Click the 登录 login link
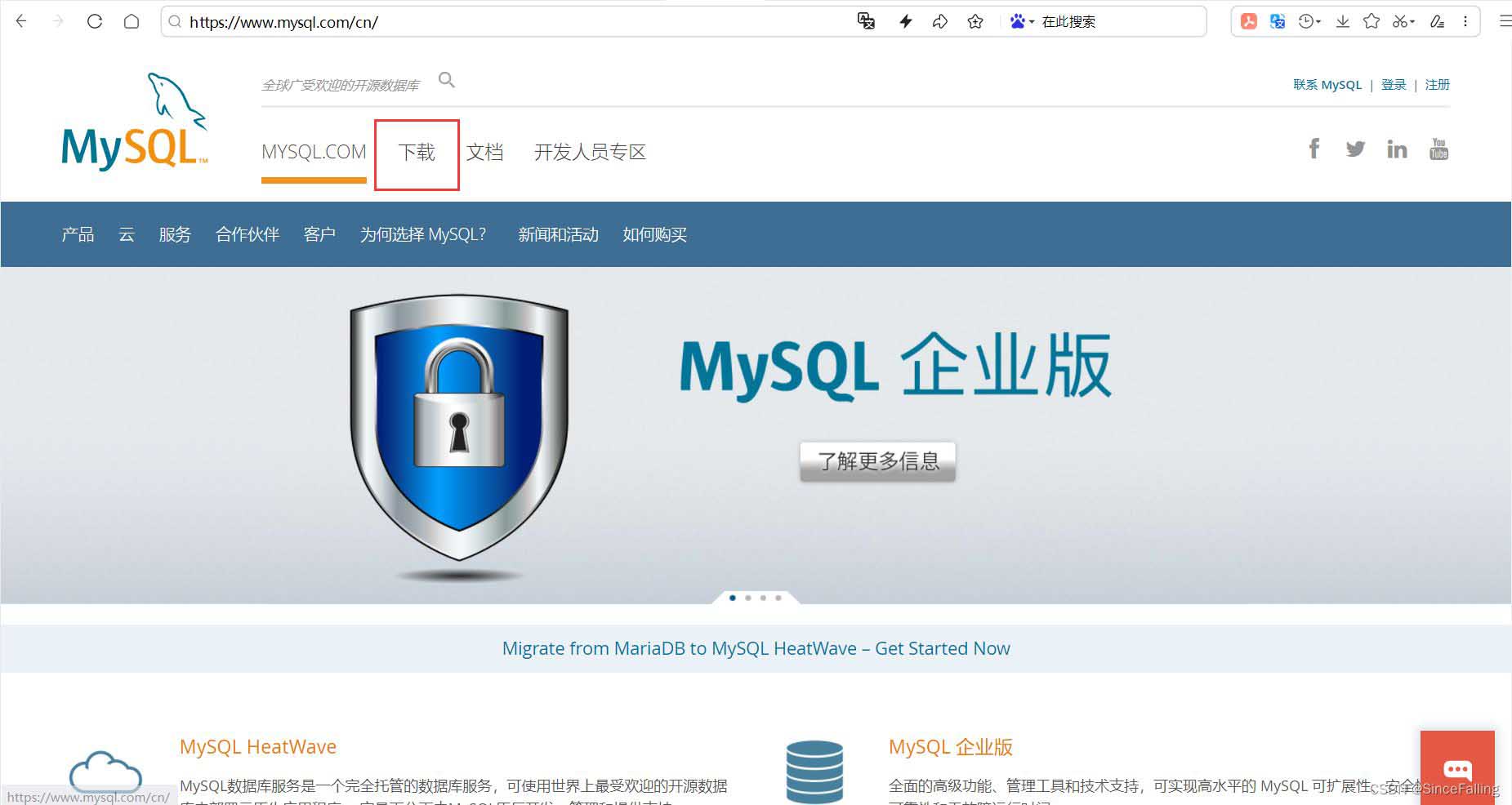Screen dimensions: 1512x805 pos(1394,85)
